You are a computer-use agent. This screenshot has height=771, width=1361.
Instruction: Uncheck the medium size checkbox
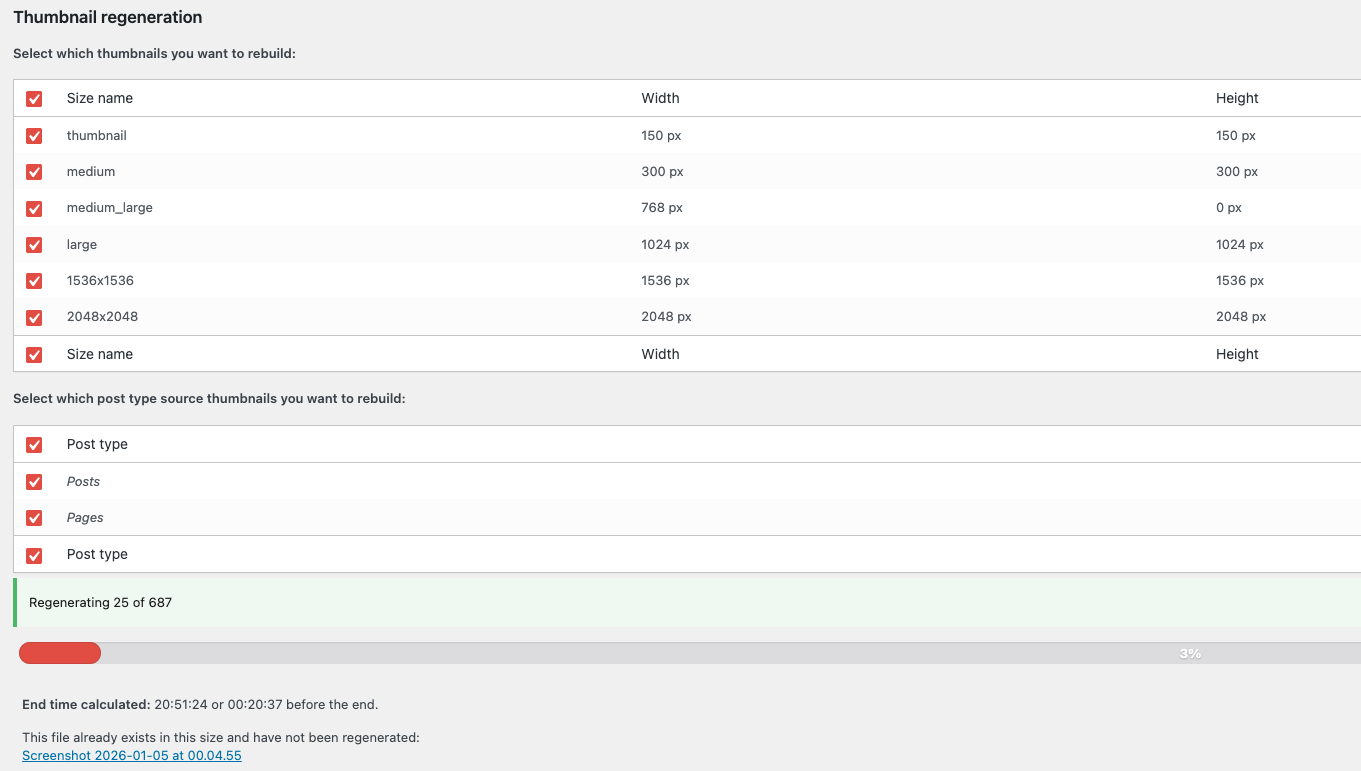point(34,172)
